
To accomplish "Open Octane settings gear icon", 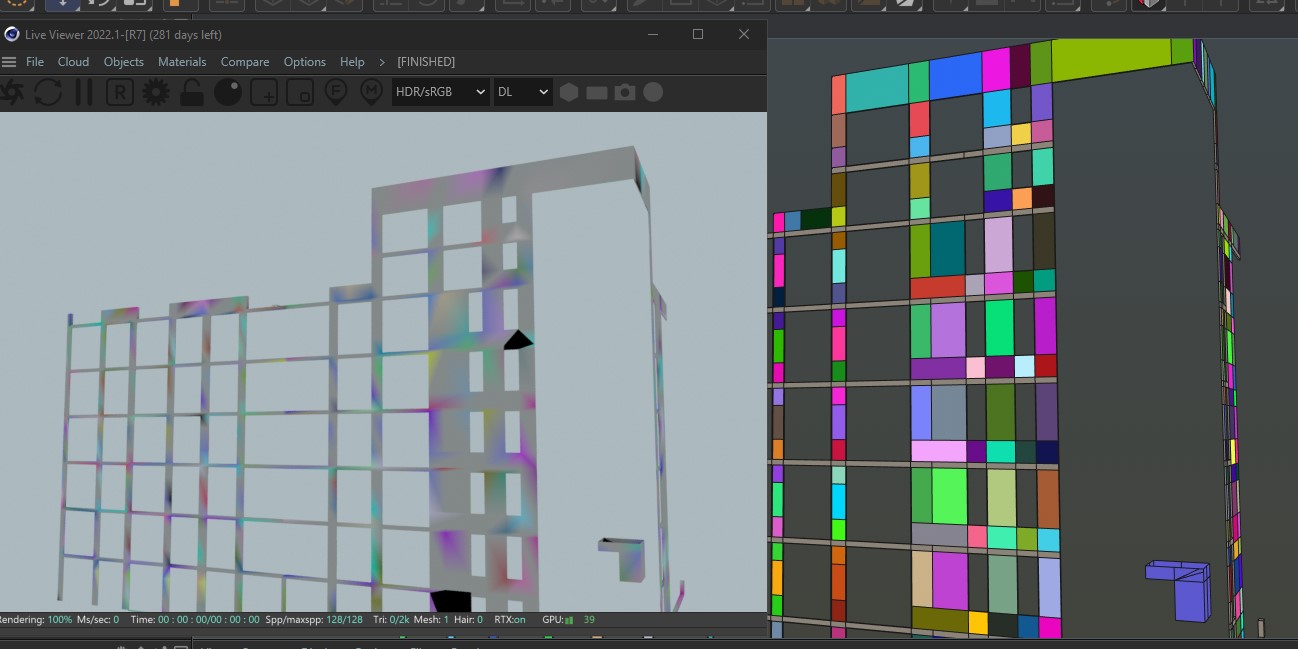I will click(x=156, y=93).
